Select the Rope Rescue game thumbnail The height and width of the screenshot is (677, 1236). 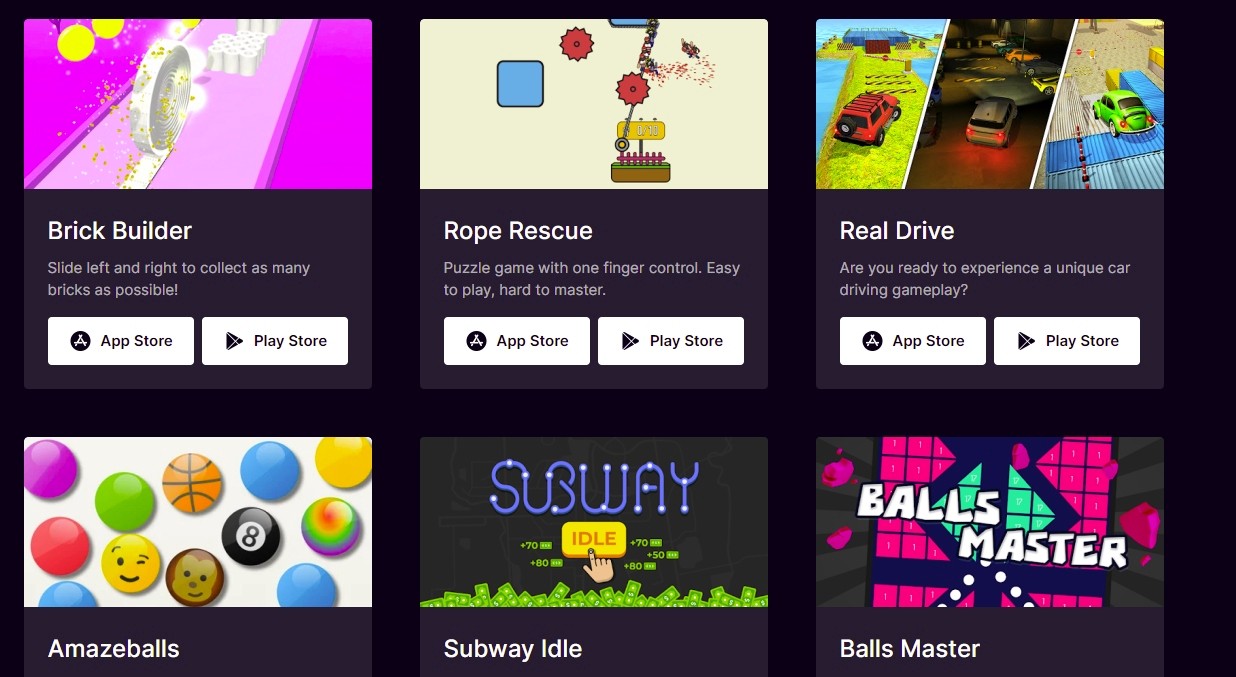click(594, 104)
